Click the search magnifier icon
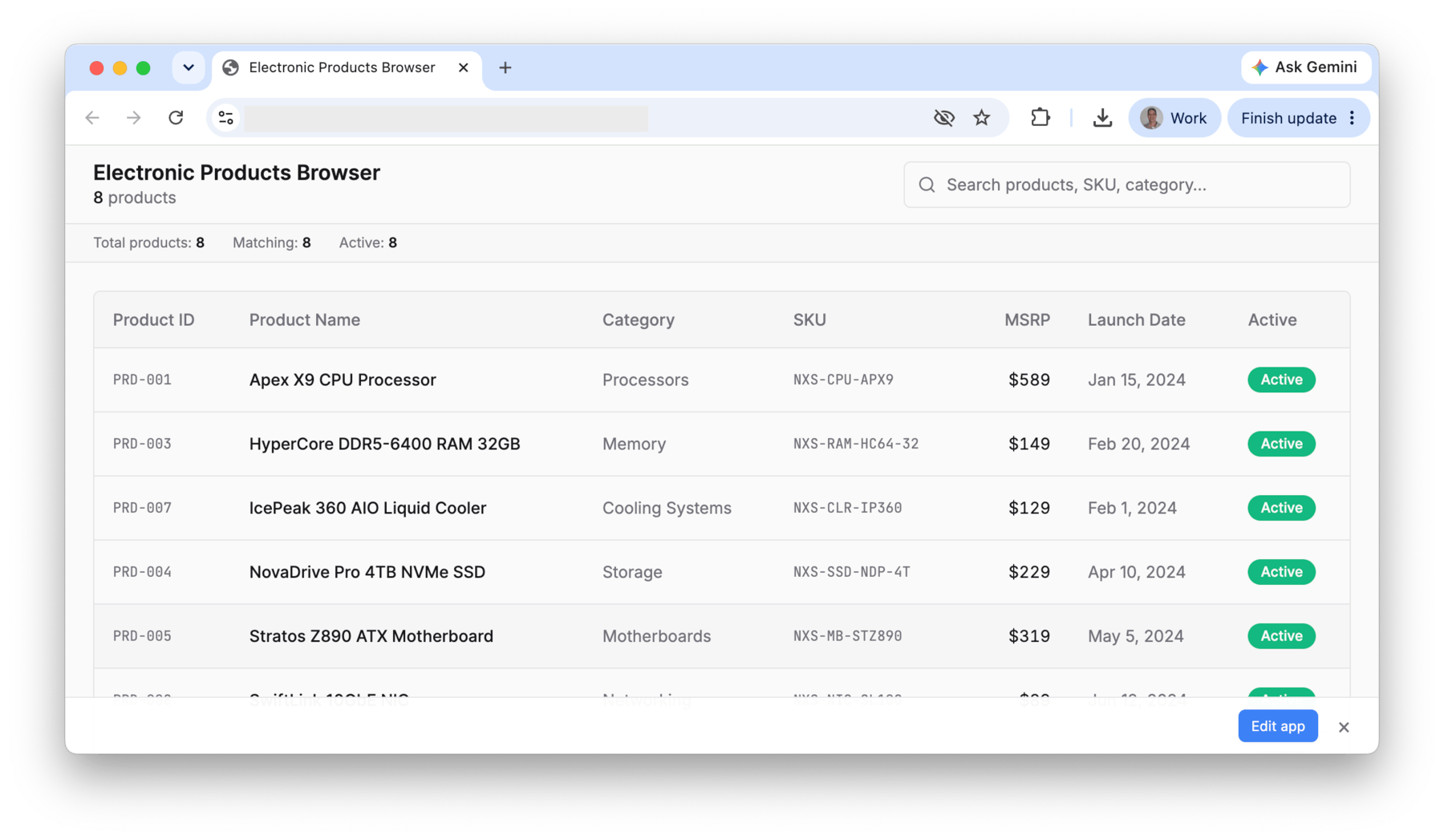The width and height of the screenshot is (1444, 840). [x=927, y=185]
